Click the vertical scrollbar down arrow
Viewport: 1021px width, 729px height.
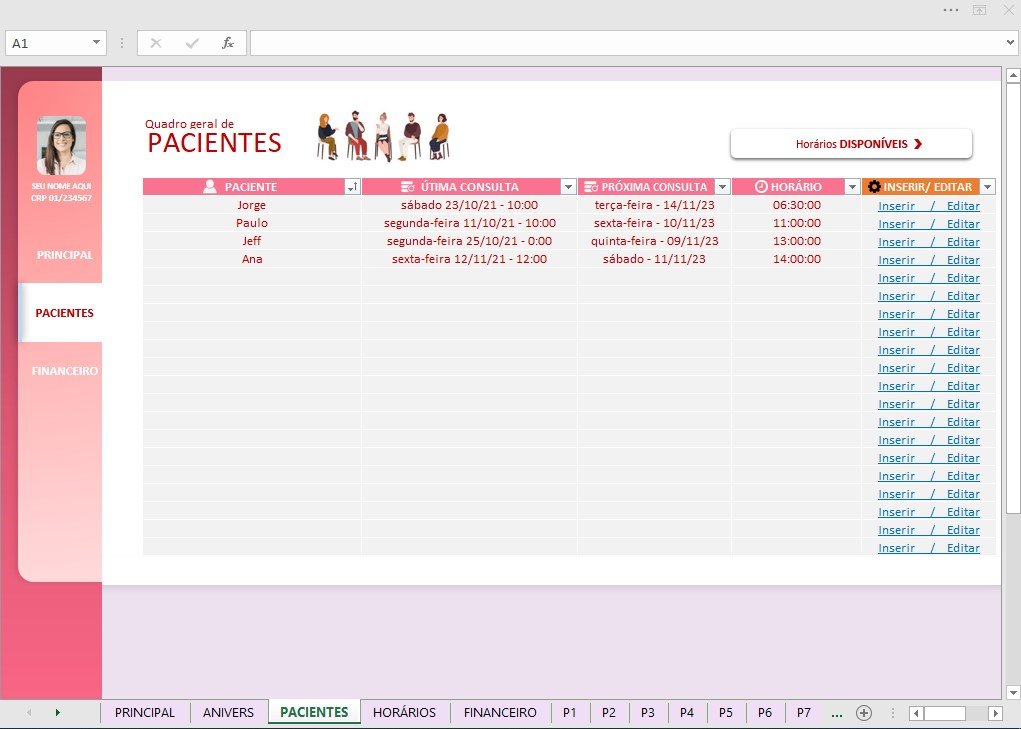click(1013, 692)
